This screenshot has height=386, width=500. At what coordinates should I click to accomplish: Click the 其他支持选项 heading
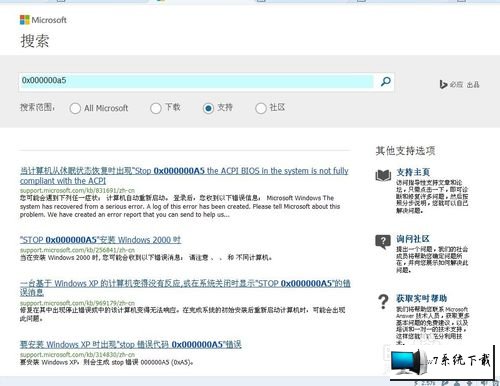(x=405, y=151)
